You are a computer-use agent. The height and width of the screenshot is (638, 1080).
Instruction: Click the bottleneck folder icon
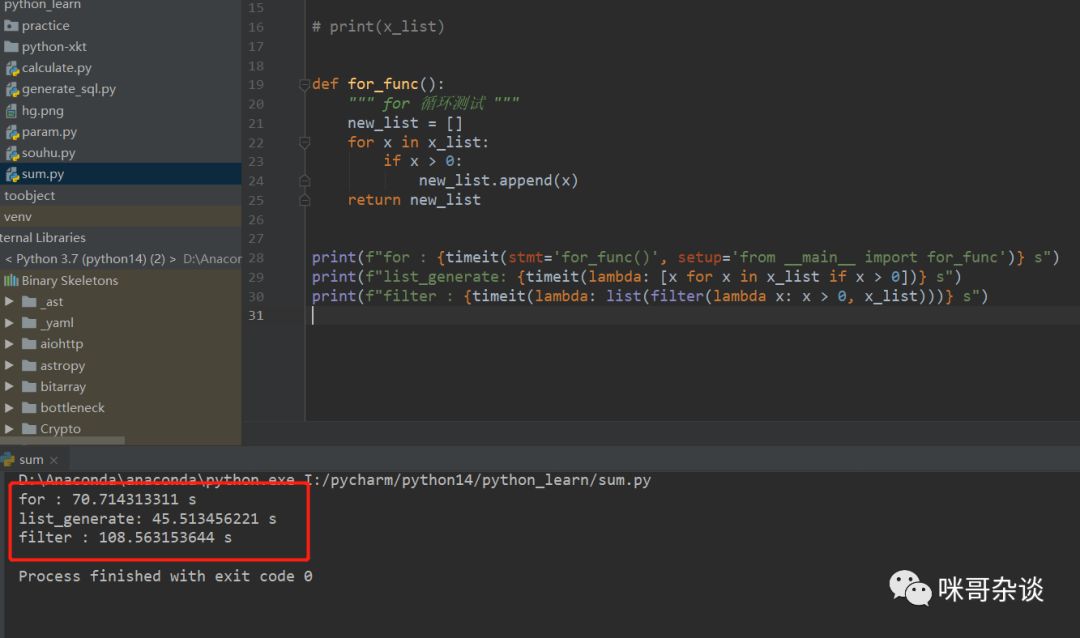pos(29,408)
